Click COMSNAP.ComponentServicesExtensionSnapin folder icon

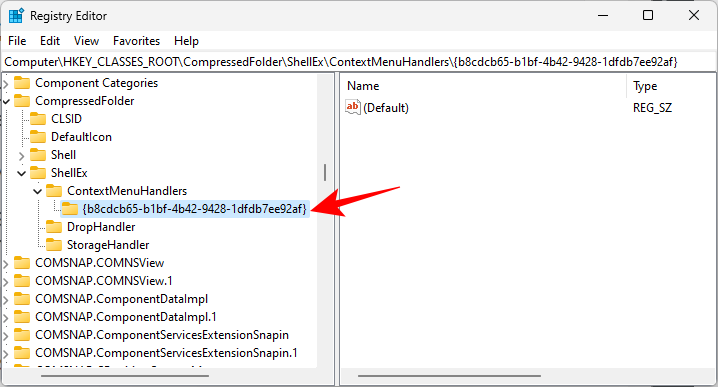coord(22,335)
